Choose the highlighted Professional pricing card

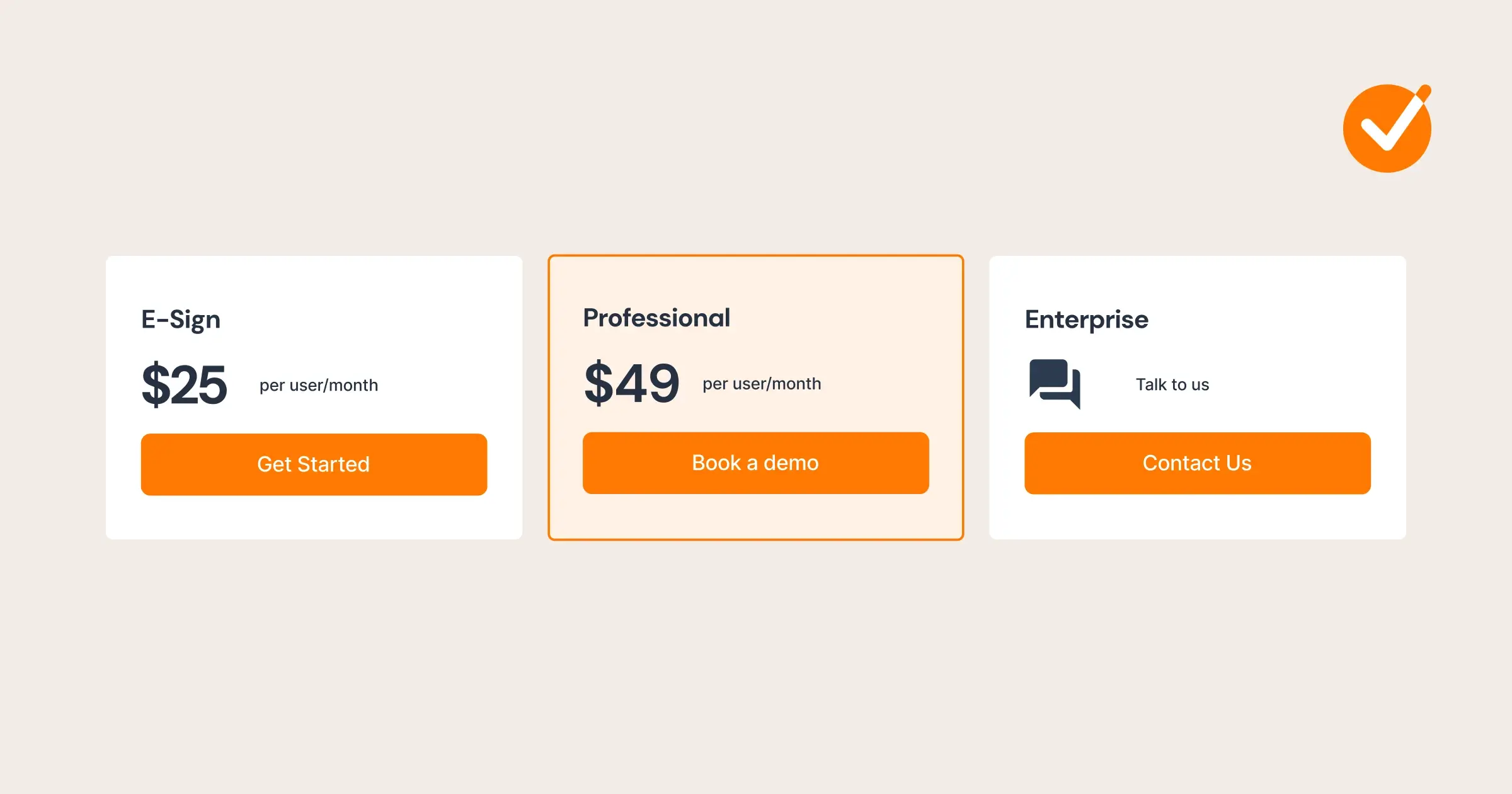(x=755, y=398)
